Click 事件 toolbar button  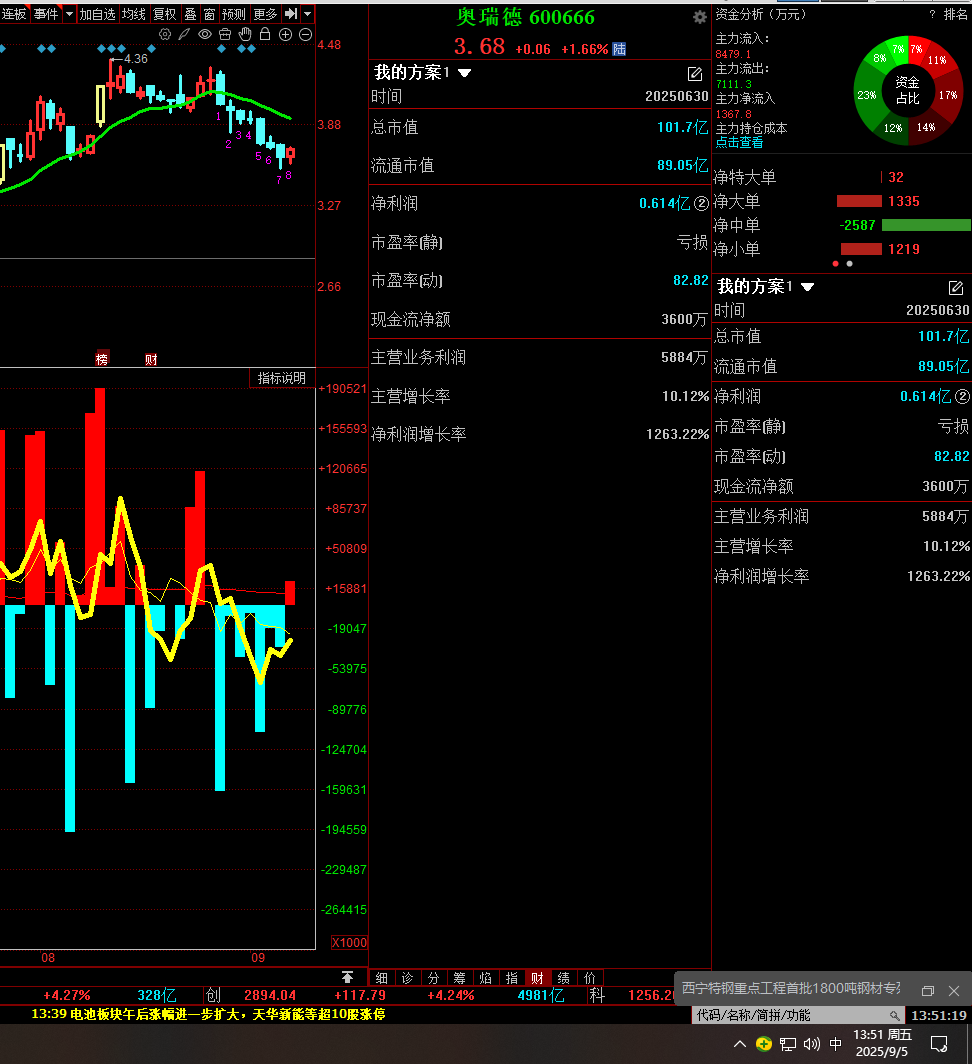click(x=46, y=14)
